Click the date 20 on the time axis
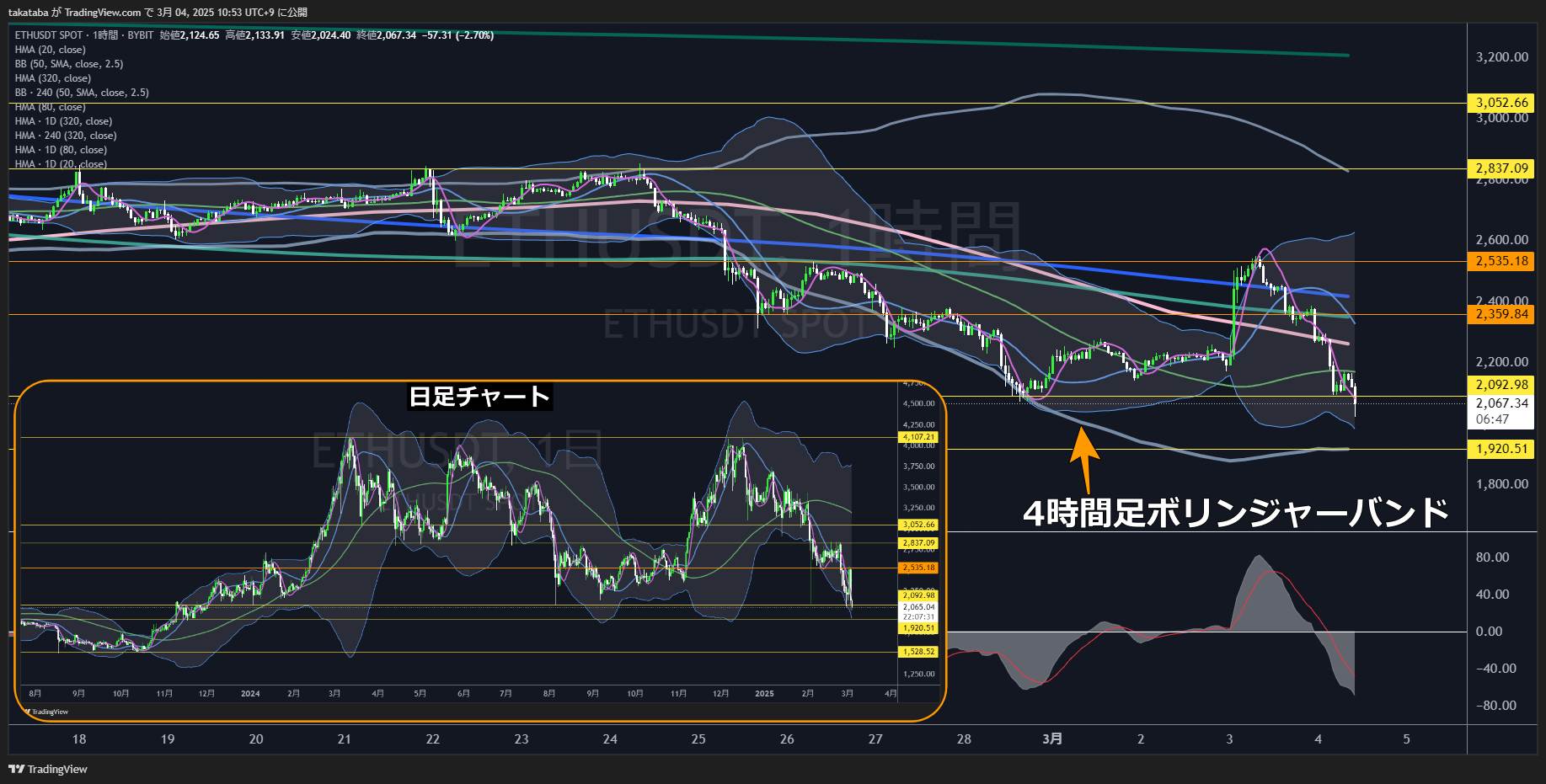Viewport: 1546px width, 784px height. click(256, 739)
